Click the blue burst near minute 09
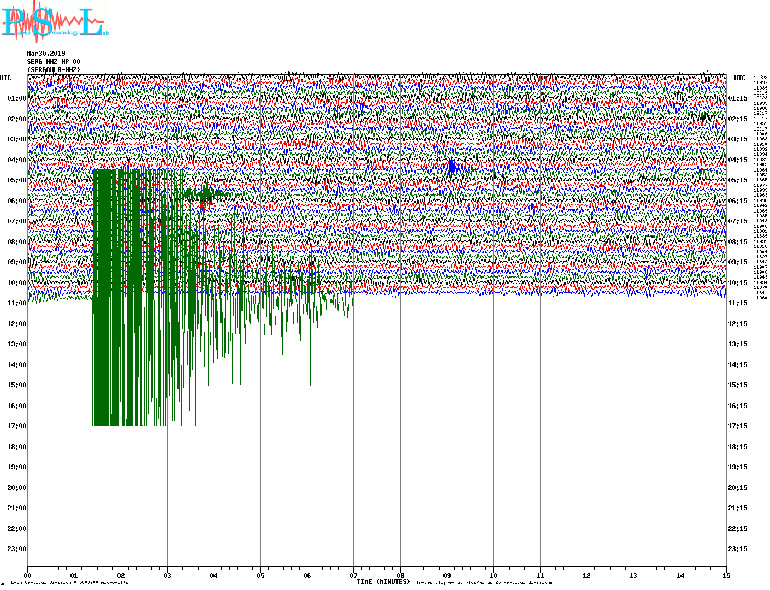770x590 pixels. 452,167
